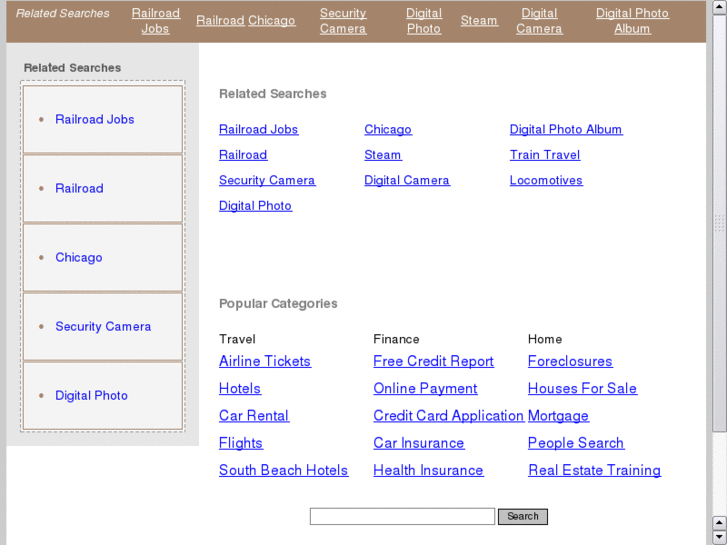
Task: Open Steam in main Related Searches list
Action: point(383,155)
